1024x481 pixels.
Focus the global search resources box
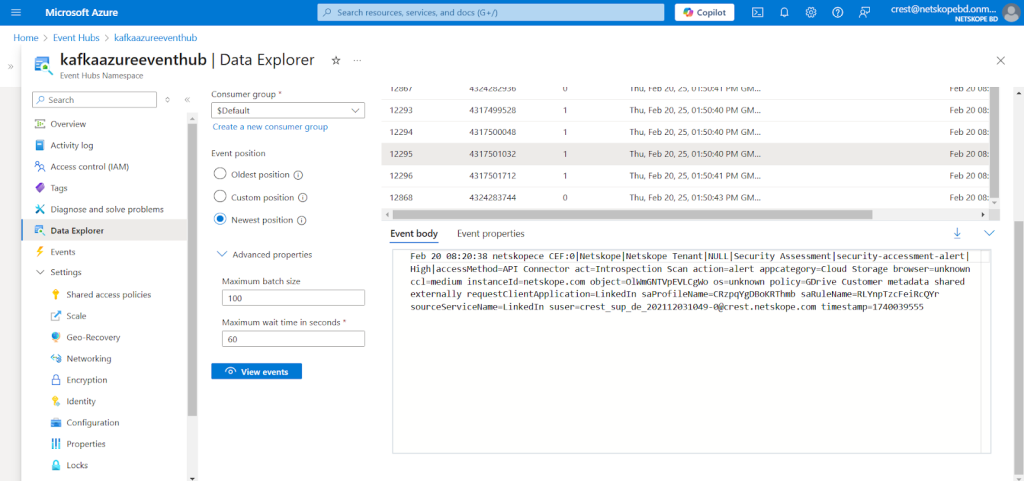490,12
